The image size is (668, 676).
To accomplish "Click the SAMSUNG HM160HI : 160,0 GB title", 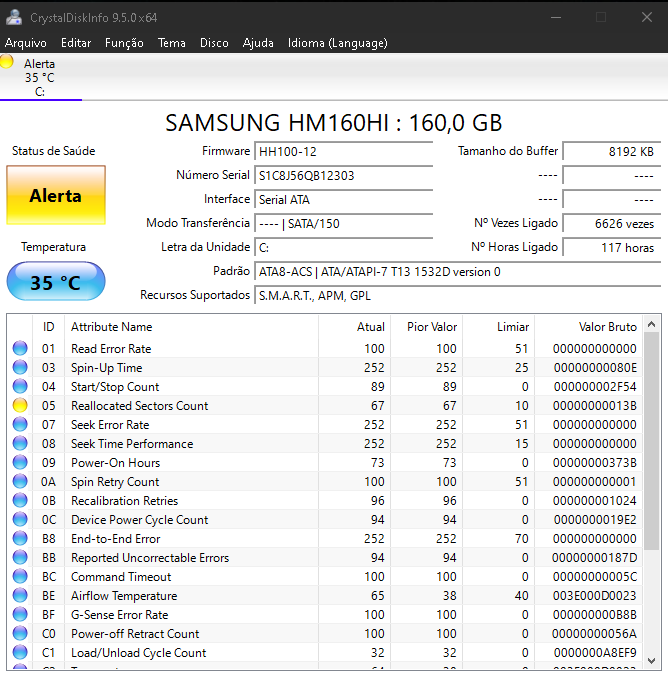I will point(334,122).
